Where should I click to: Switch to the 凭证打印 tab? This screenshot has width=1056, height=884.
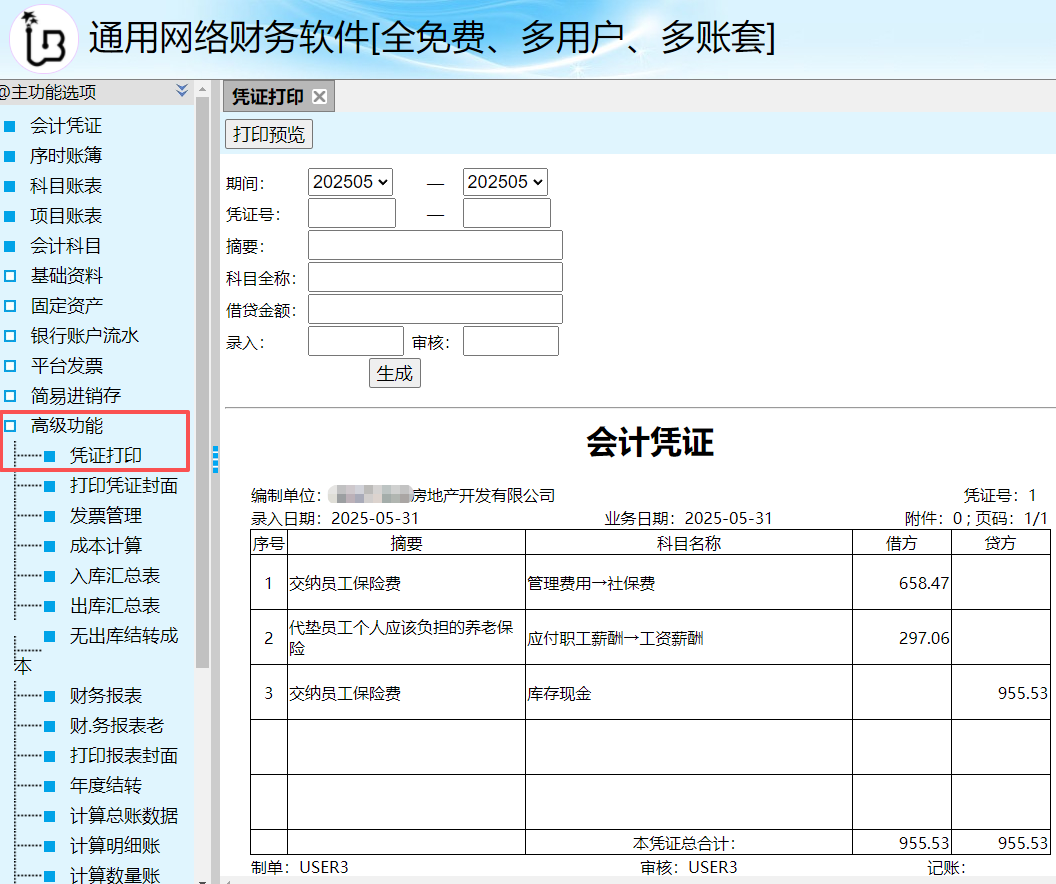point(267,97)
